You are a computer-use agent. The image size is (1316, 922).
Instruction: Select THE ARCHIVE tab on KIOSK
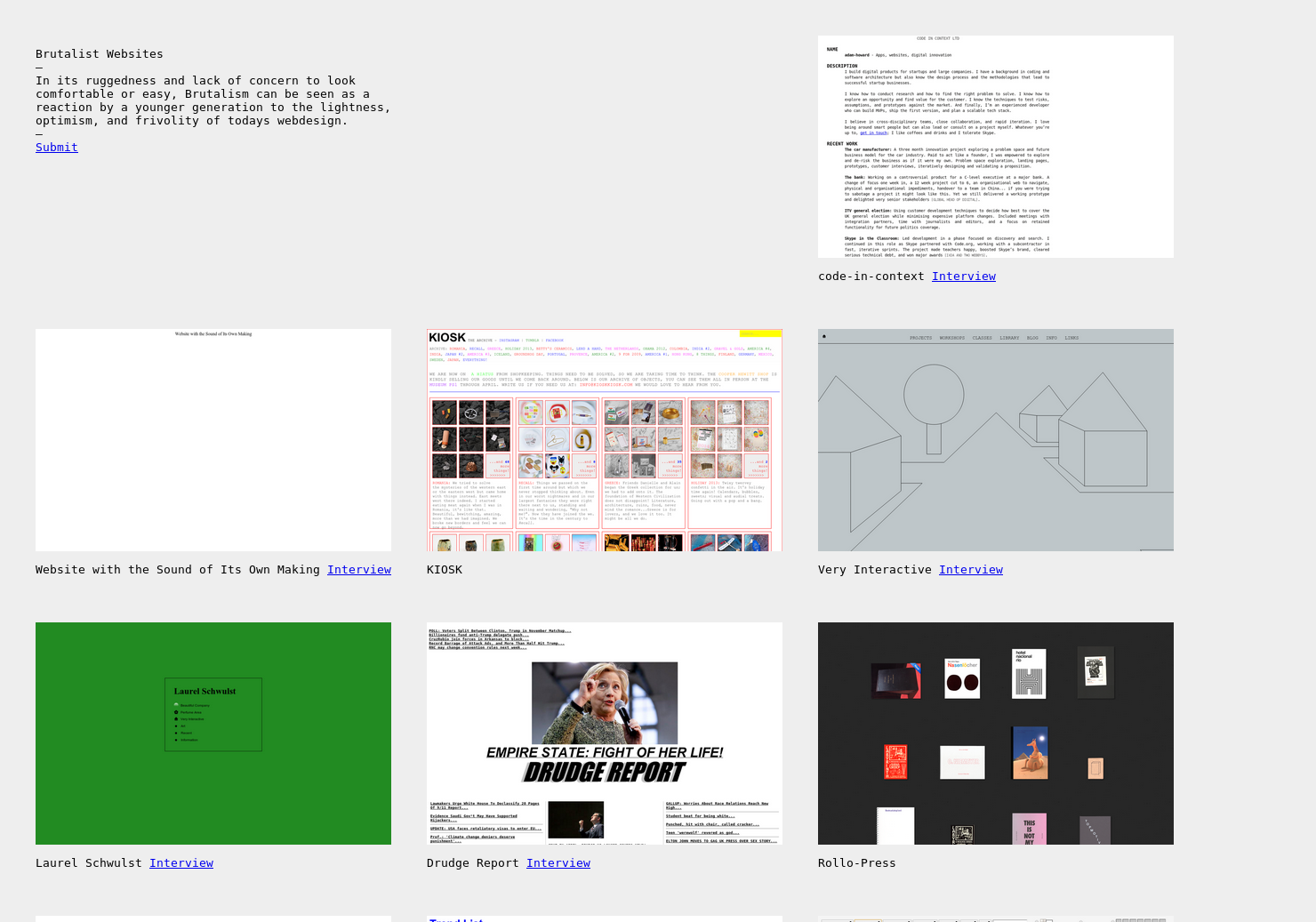(482, 341)
